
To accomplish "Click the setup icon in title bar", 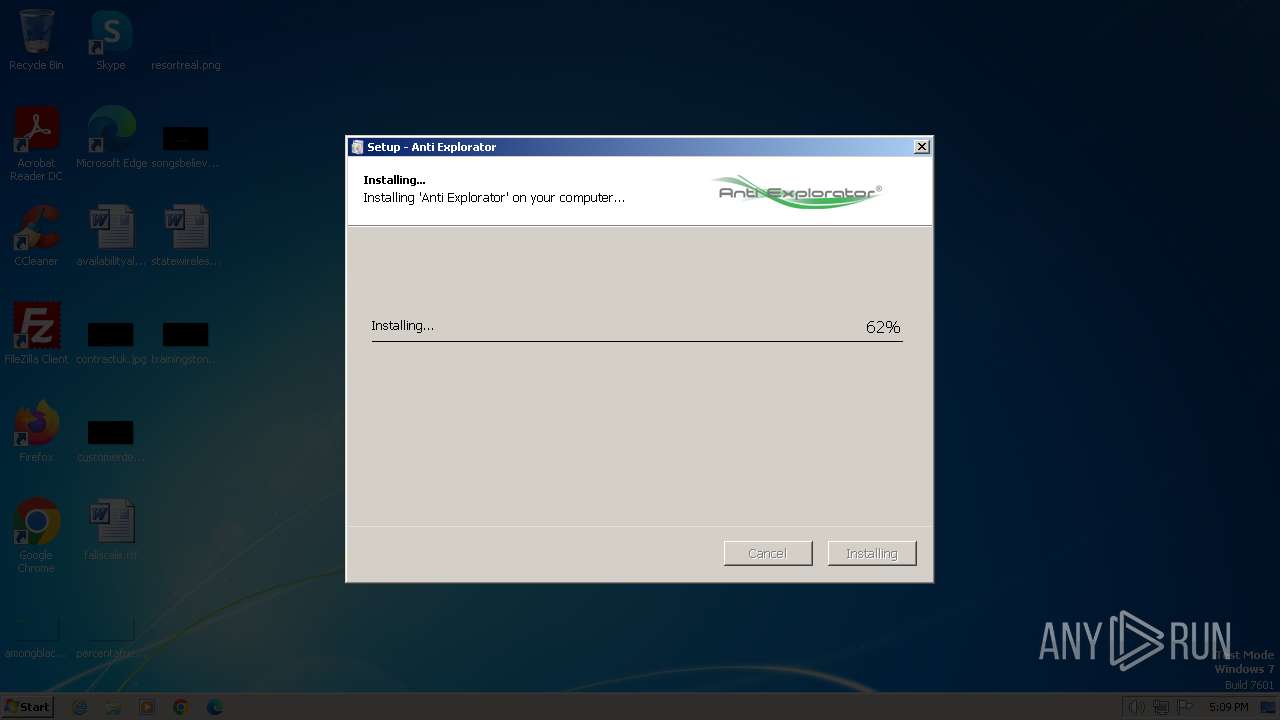I will [x=357, y=147].
